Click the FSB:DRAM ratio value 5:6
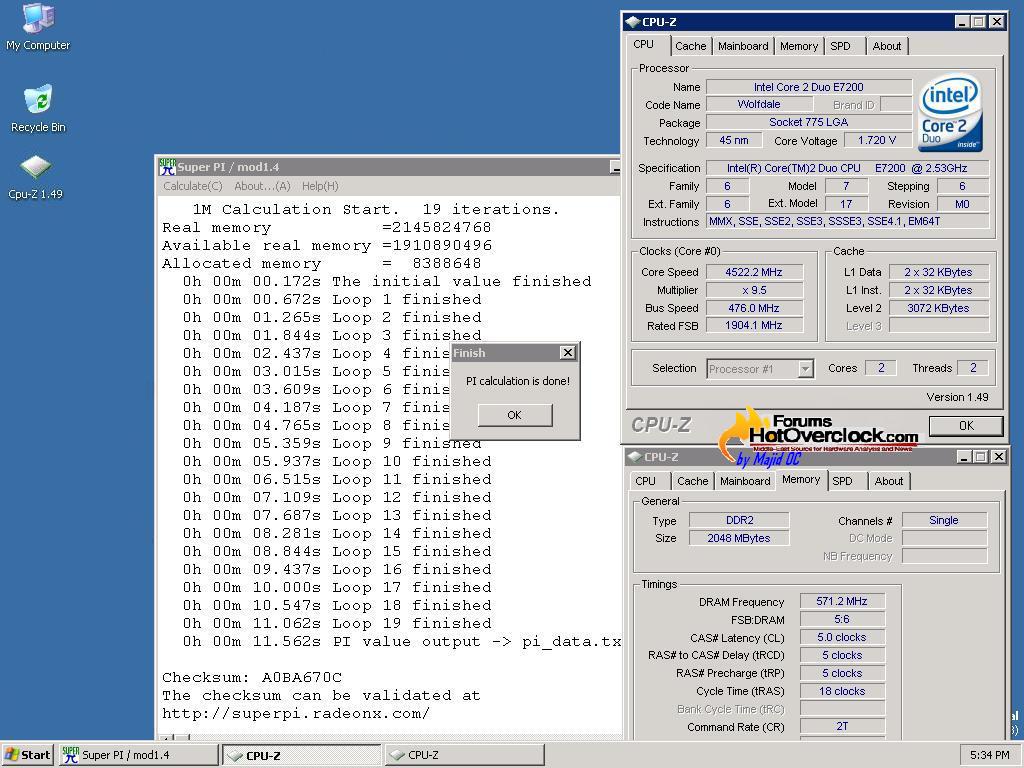The width and height of the screenshot is (1024, 768). [x=842, y=619]
